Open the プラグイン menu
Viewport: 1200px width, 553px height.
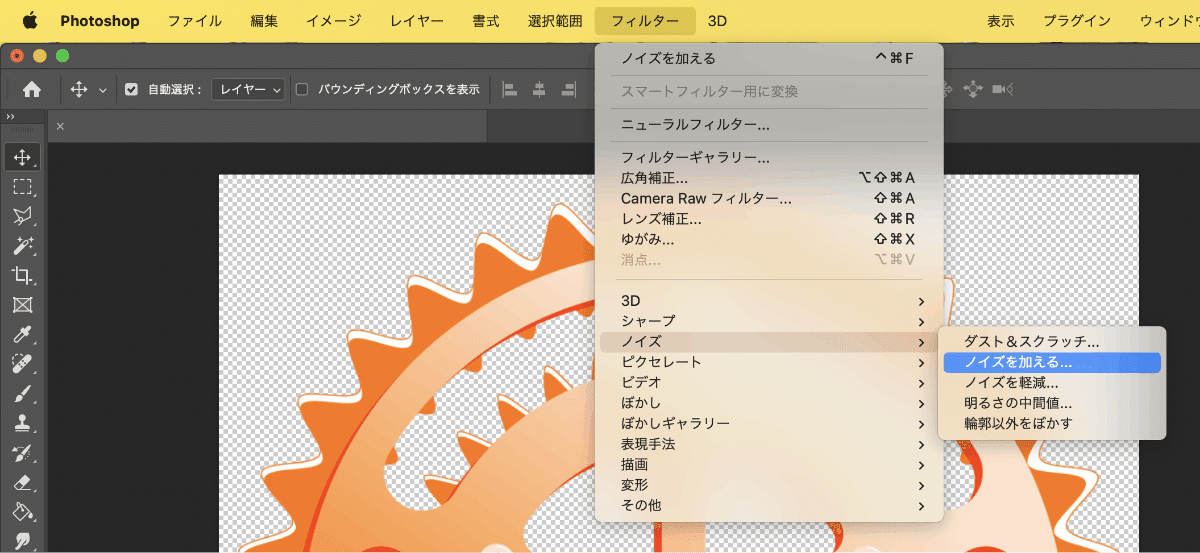coord(1077,20)
